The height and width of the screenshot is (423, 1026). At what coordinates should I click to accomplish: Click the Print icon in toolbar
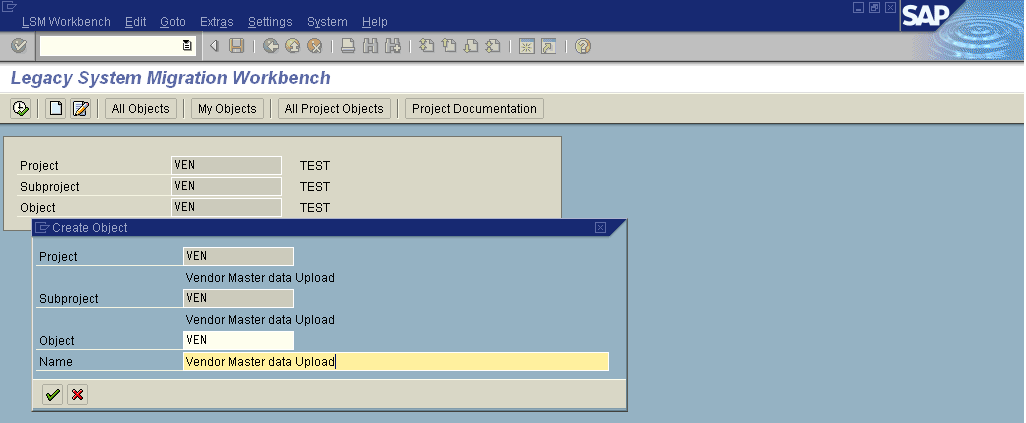pos(348,46)
